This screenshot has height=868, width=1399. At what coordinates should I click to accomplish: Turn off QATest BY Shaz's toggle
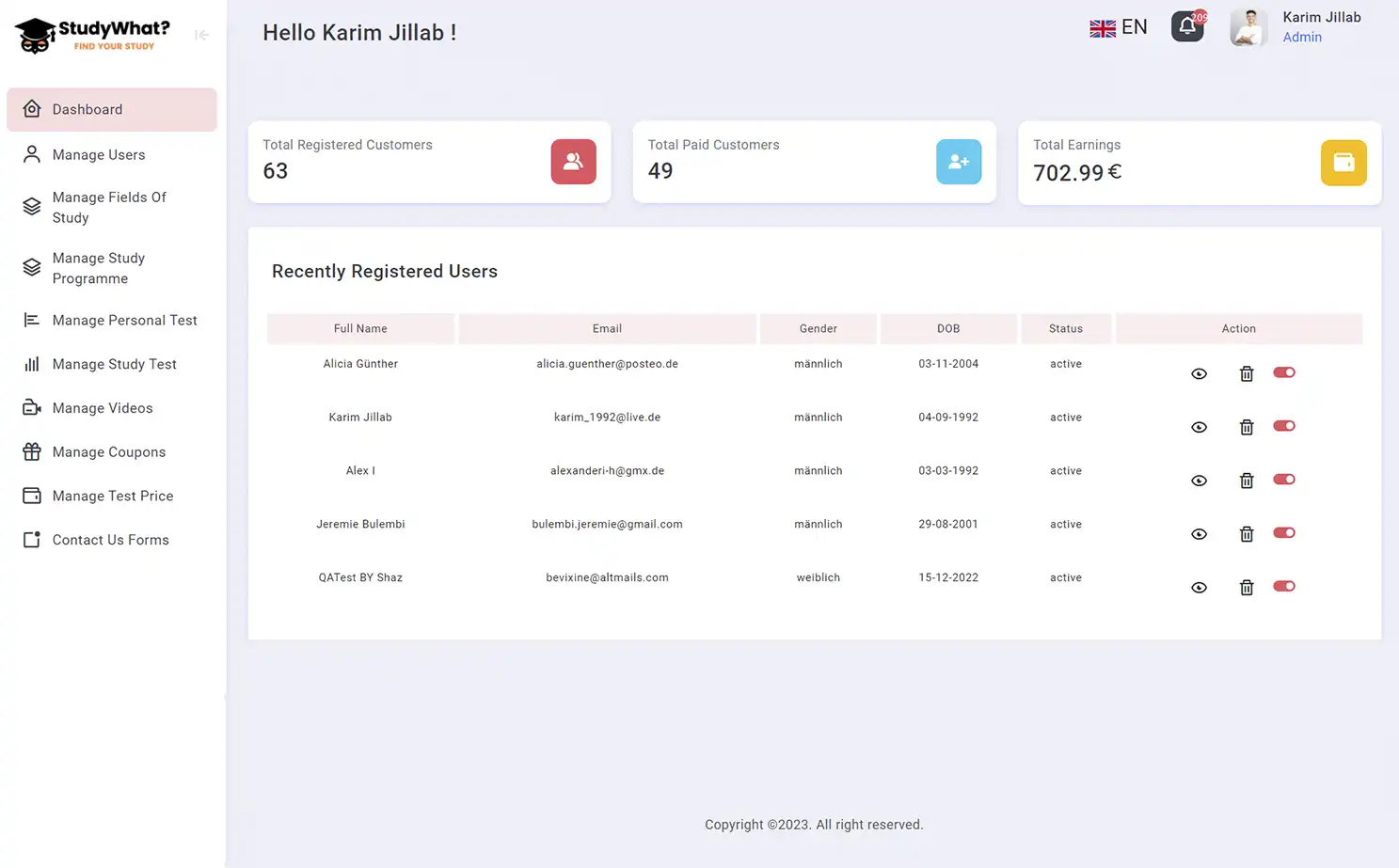pos(1283,586)
